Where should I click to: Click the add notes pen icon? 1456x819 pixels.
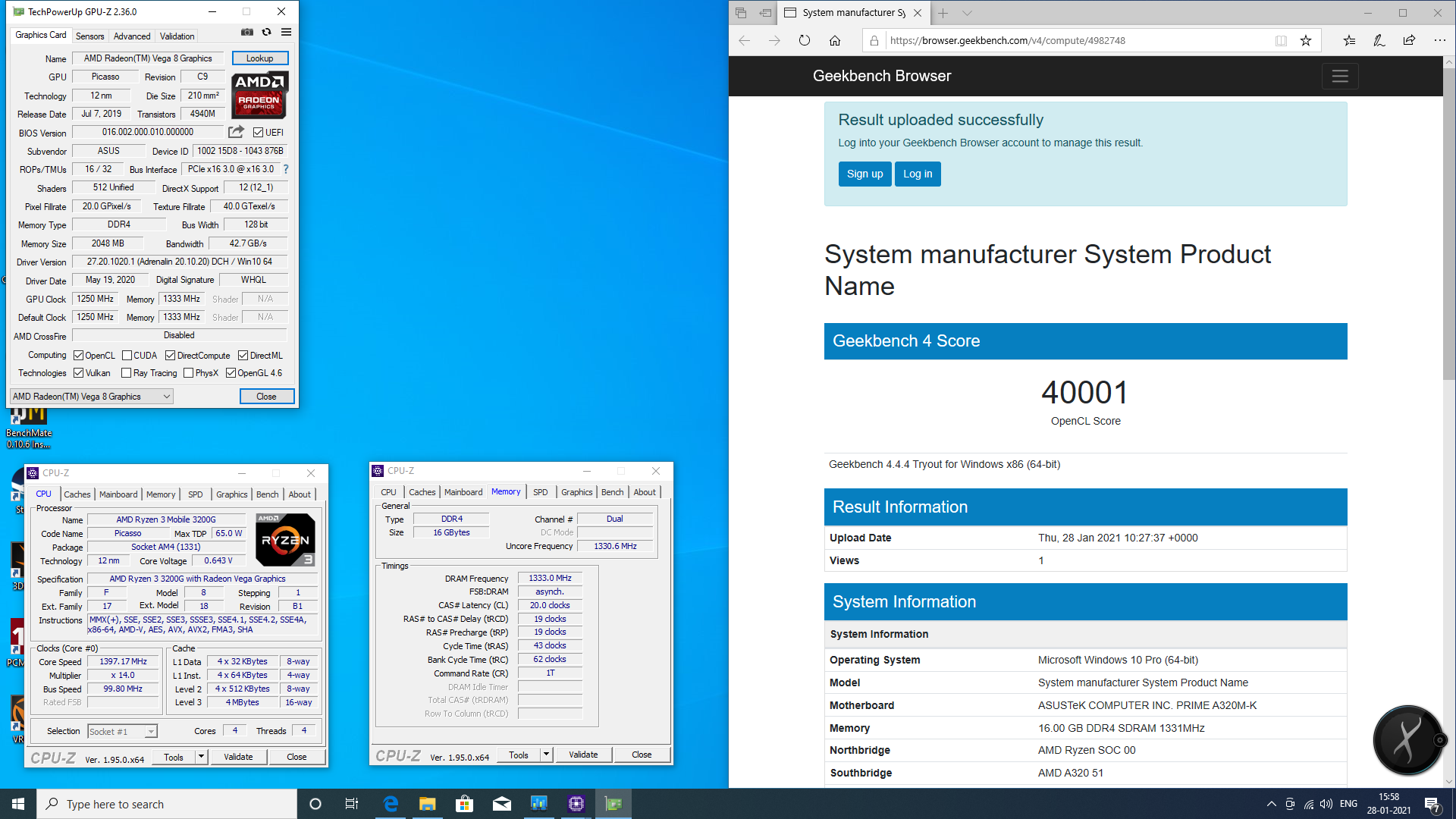[1379, 41]
